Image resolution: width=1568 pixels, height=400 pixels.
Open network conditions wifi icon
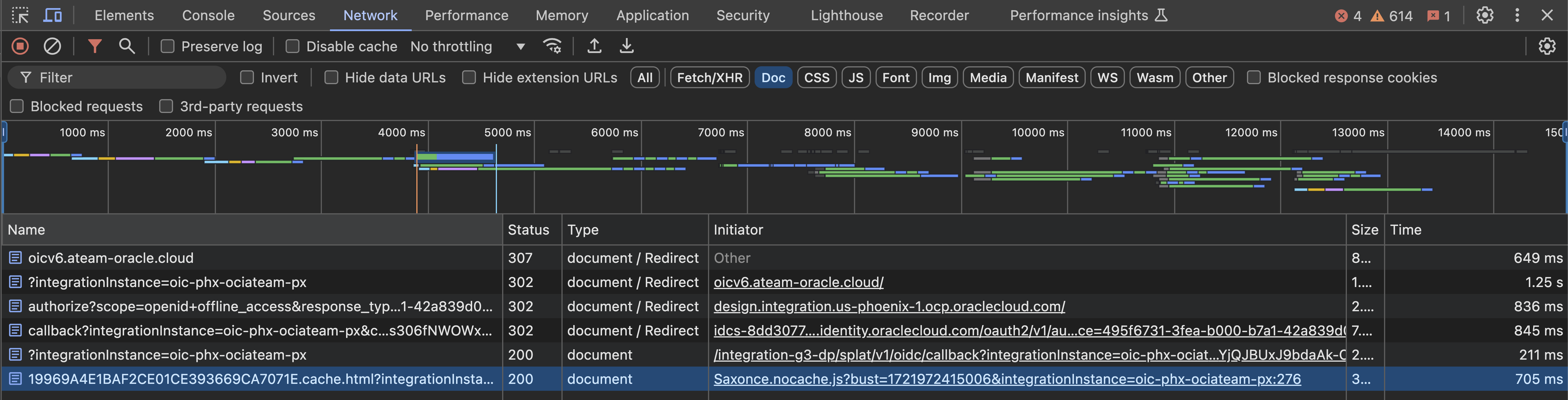tap(552, 46)
